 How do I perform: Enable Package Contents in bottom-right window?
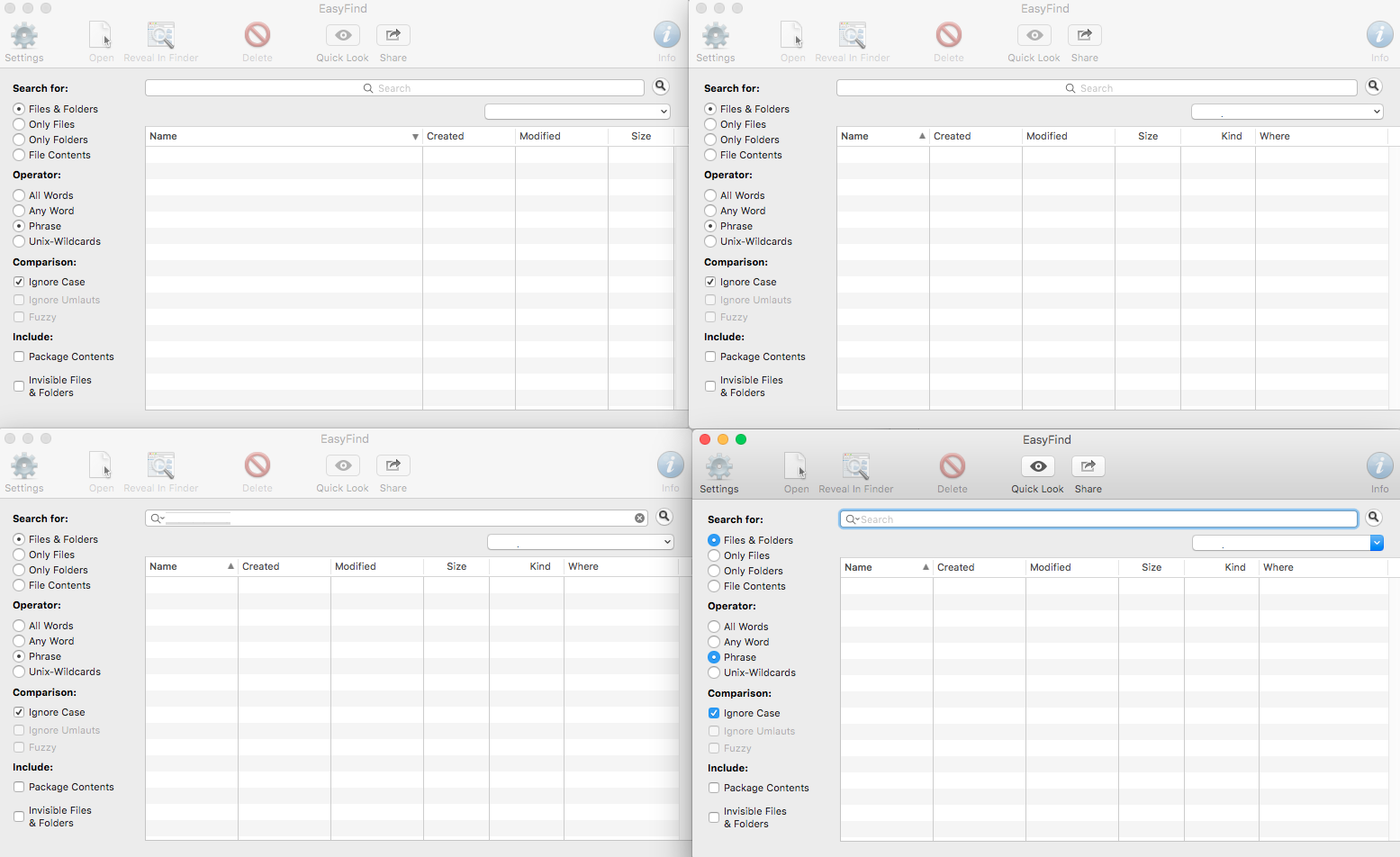tap(714, 788)
